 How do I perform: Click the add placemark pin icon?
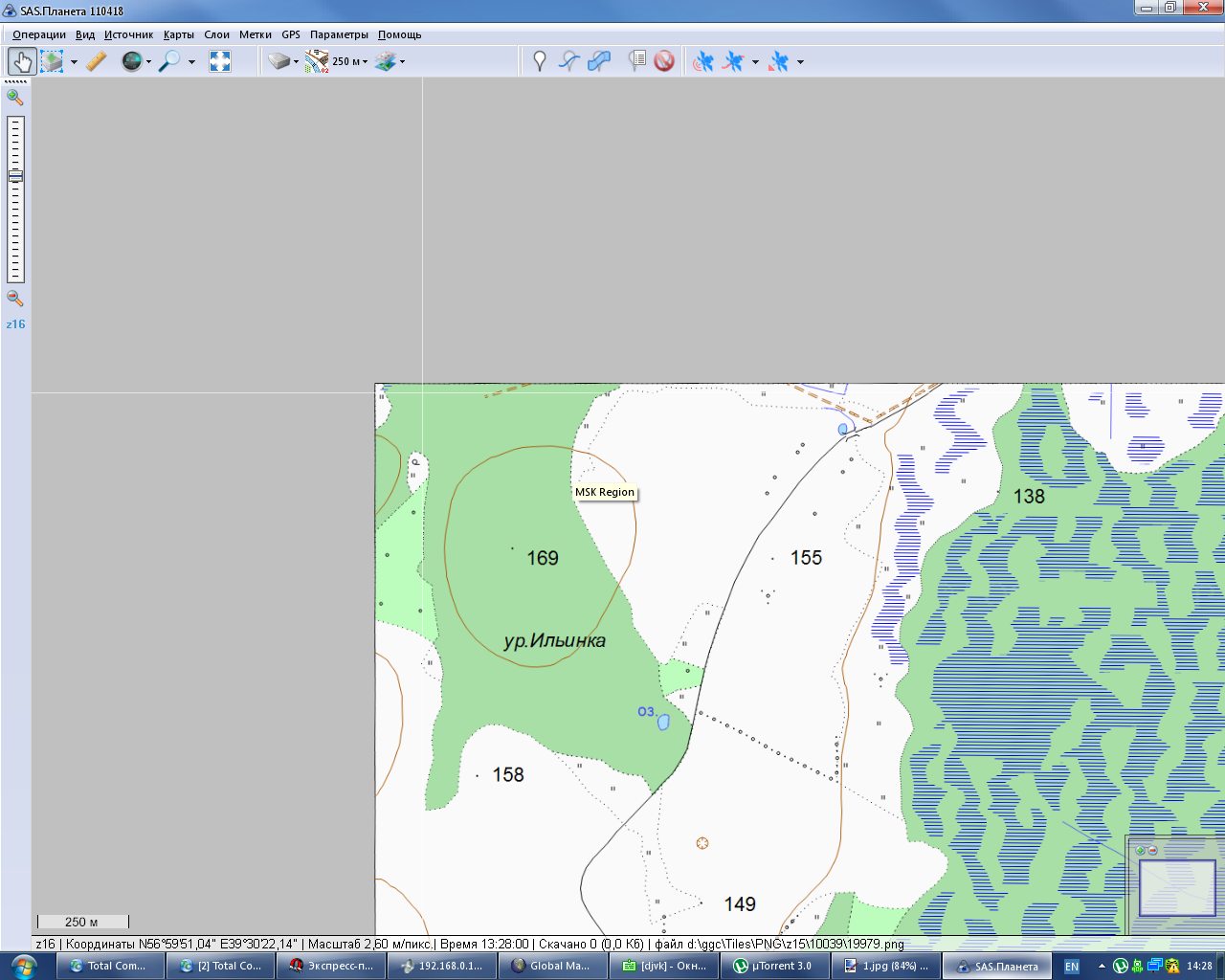(x=540, y=62)
